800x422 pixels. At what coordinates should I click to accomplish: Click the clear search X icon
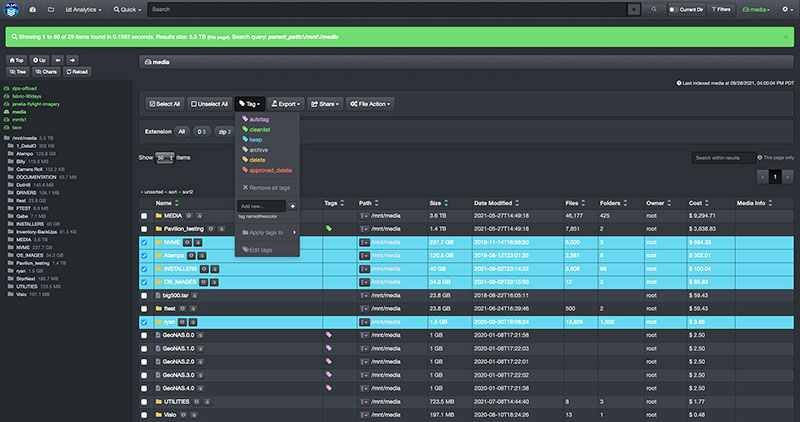pyautogui.click(x=633, y=9)
